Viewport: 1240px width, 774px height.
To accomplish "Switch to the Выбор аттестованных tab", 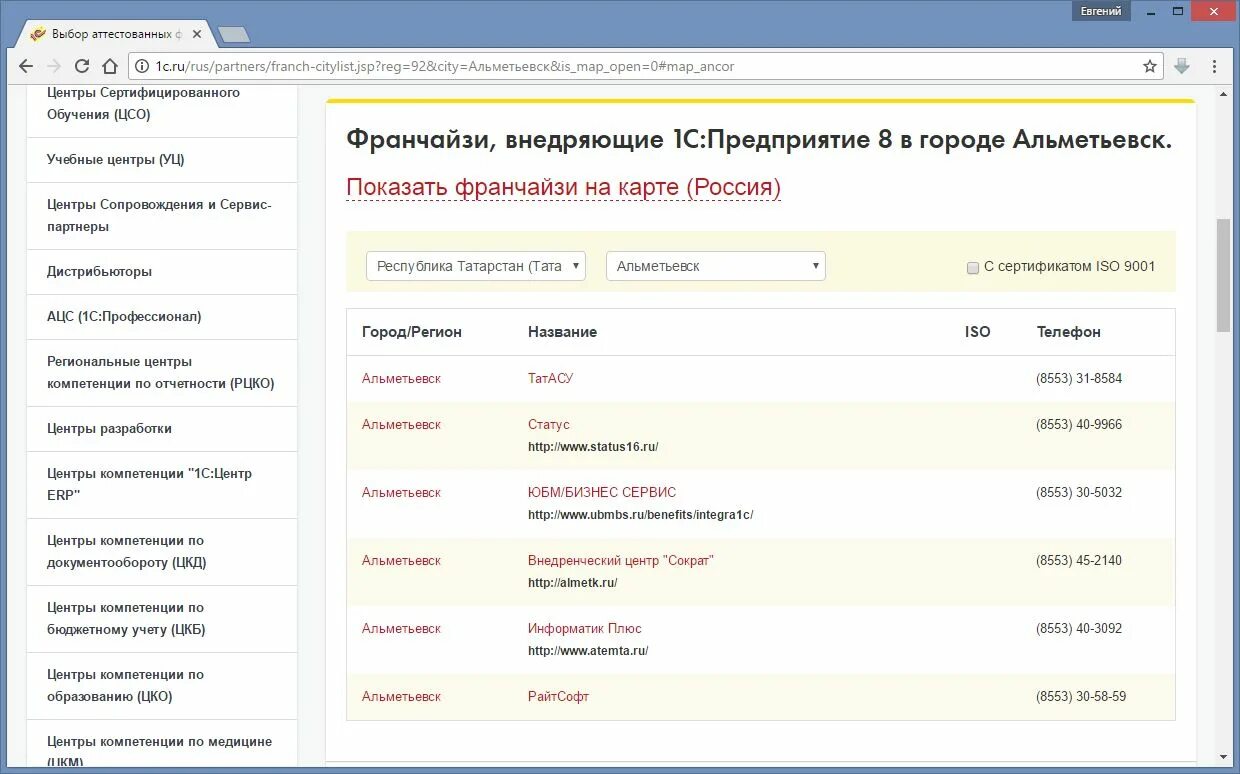I will 115,33.
